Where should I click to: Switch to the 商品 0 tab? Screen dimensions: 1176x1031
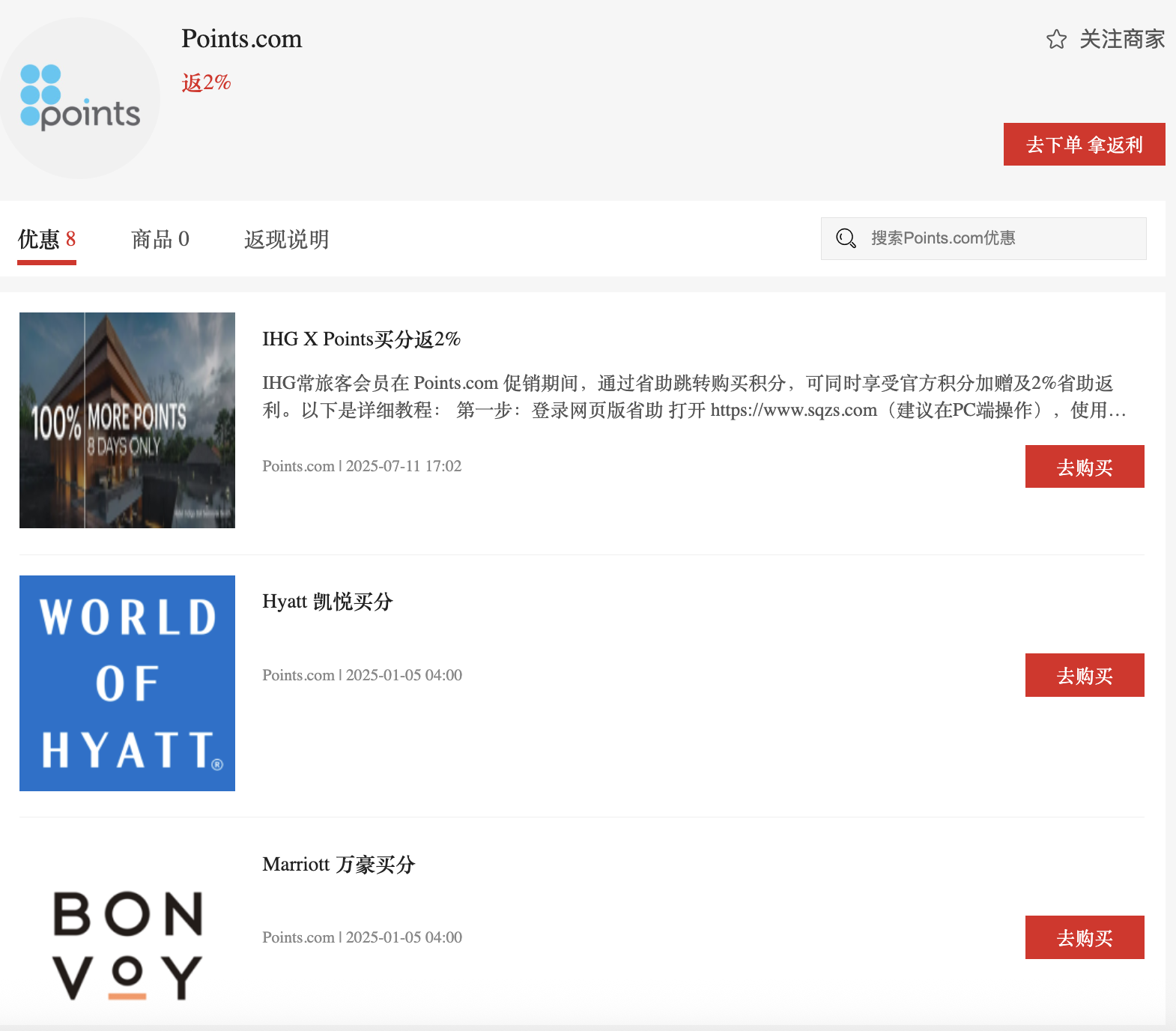point(160,240)
